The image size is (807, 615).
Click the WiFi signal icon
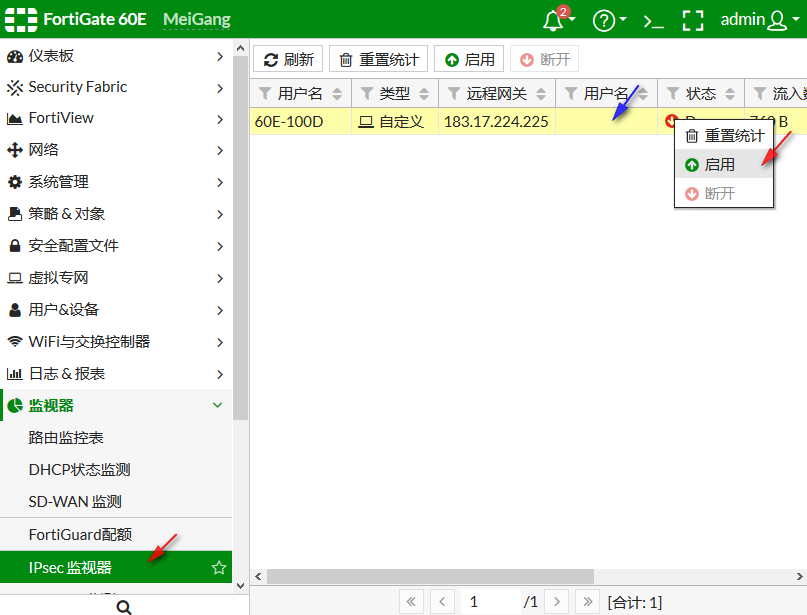point(15,342)
